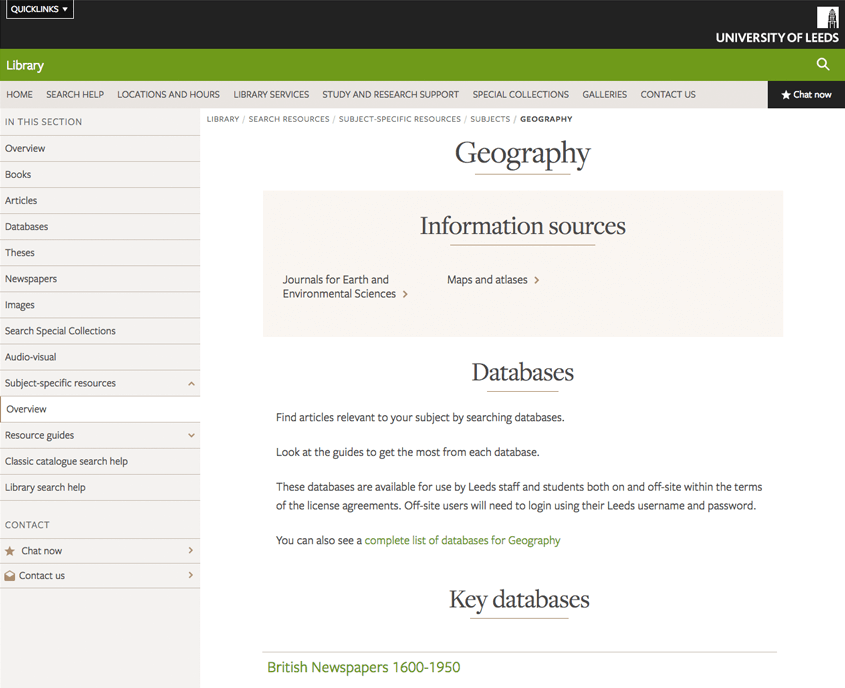
Task: Click the Library title in green bar
Action: click(25, 65)
